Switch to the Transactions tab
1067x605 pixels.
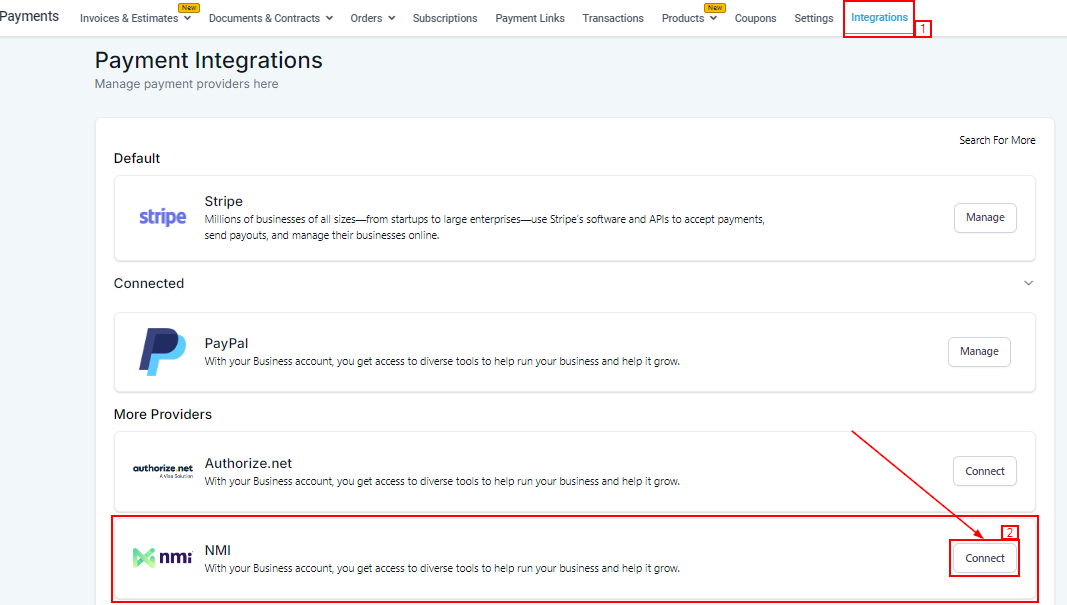[612, 18]
